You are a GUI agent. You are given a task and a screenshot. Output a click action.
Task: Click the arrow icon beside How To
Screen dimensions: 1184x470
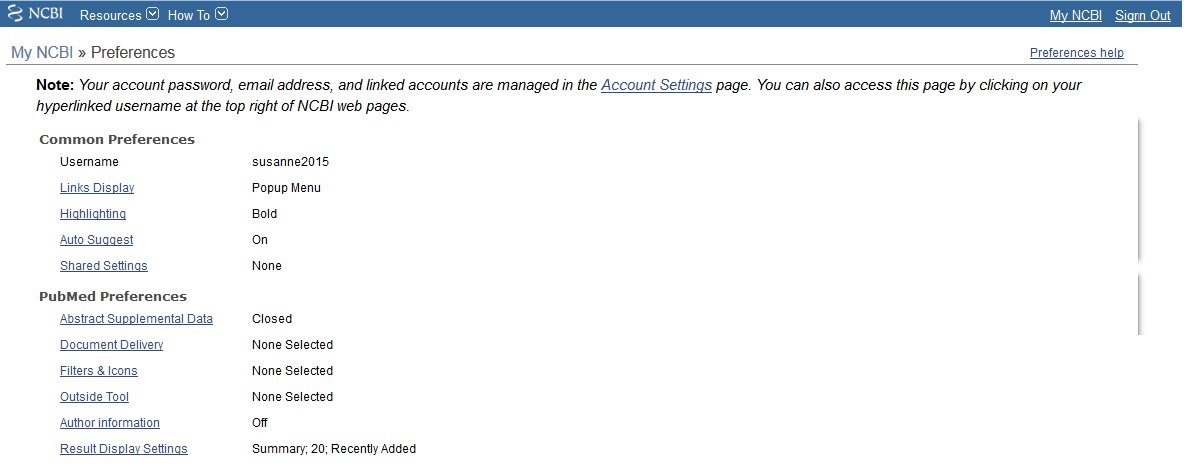(x=222, y=14)
